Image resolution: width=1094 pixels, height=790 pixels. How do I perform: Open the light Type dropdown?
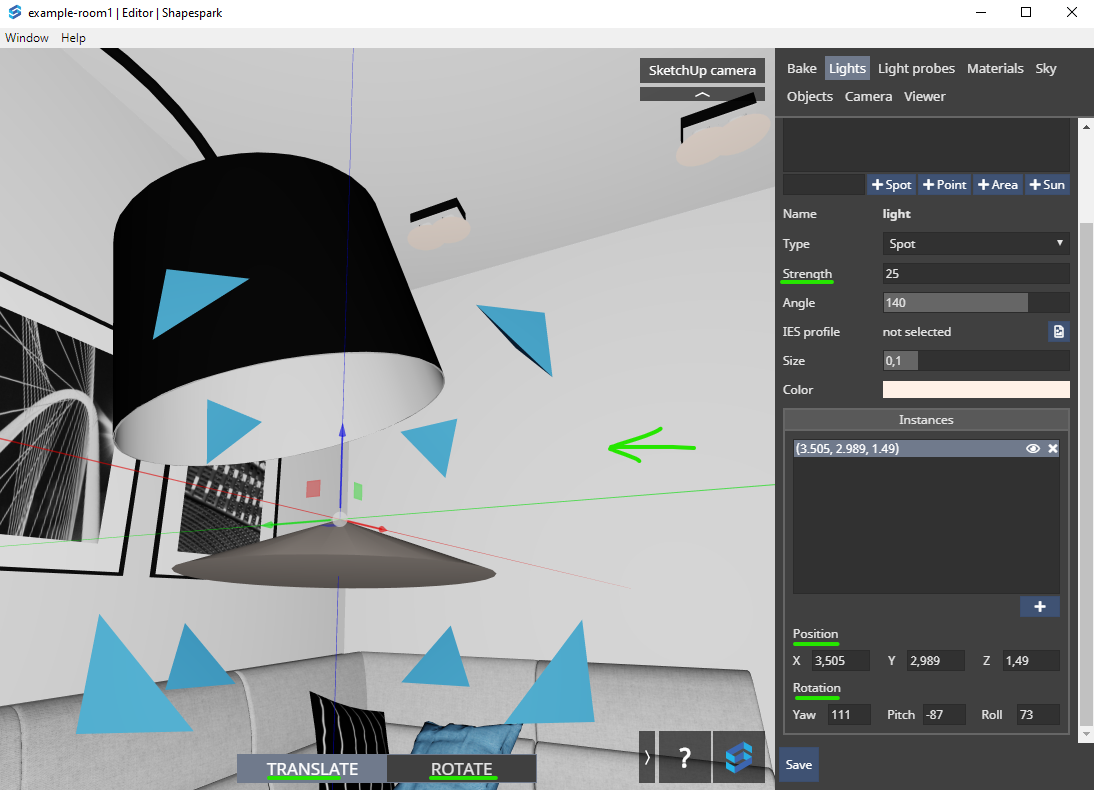click(975, 243)
